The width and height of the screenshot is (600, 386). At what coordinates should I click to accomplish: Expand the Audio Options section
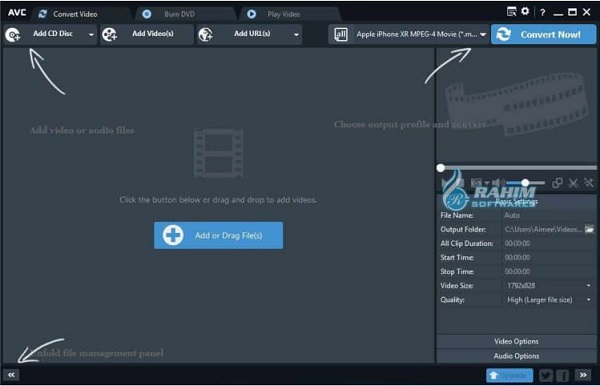click(x=516, y=356)
